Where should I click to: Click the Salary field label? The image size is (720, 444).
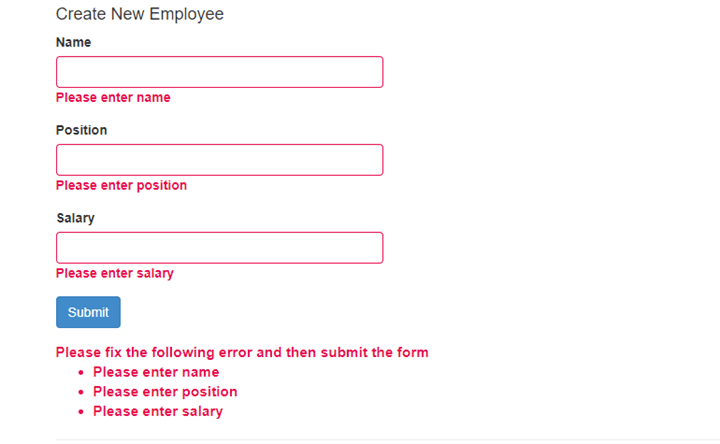pyautogui.click(x=75, y=218)
